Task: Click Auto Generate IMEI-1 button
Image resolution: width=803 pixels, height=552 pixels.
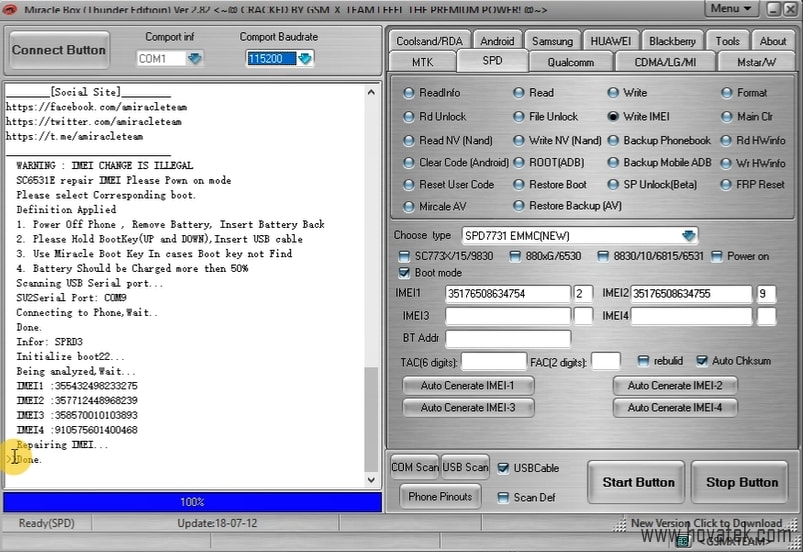Action: (x=468, y=386)
